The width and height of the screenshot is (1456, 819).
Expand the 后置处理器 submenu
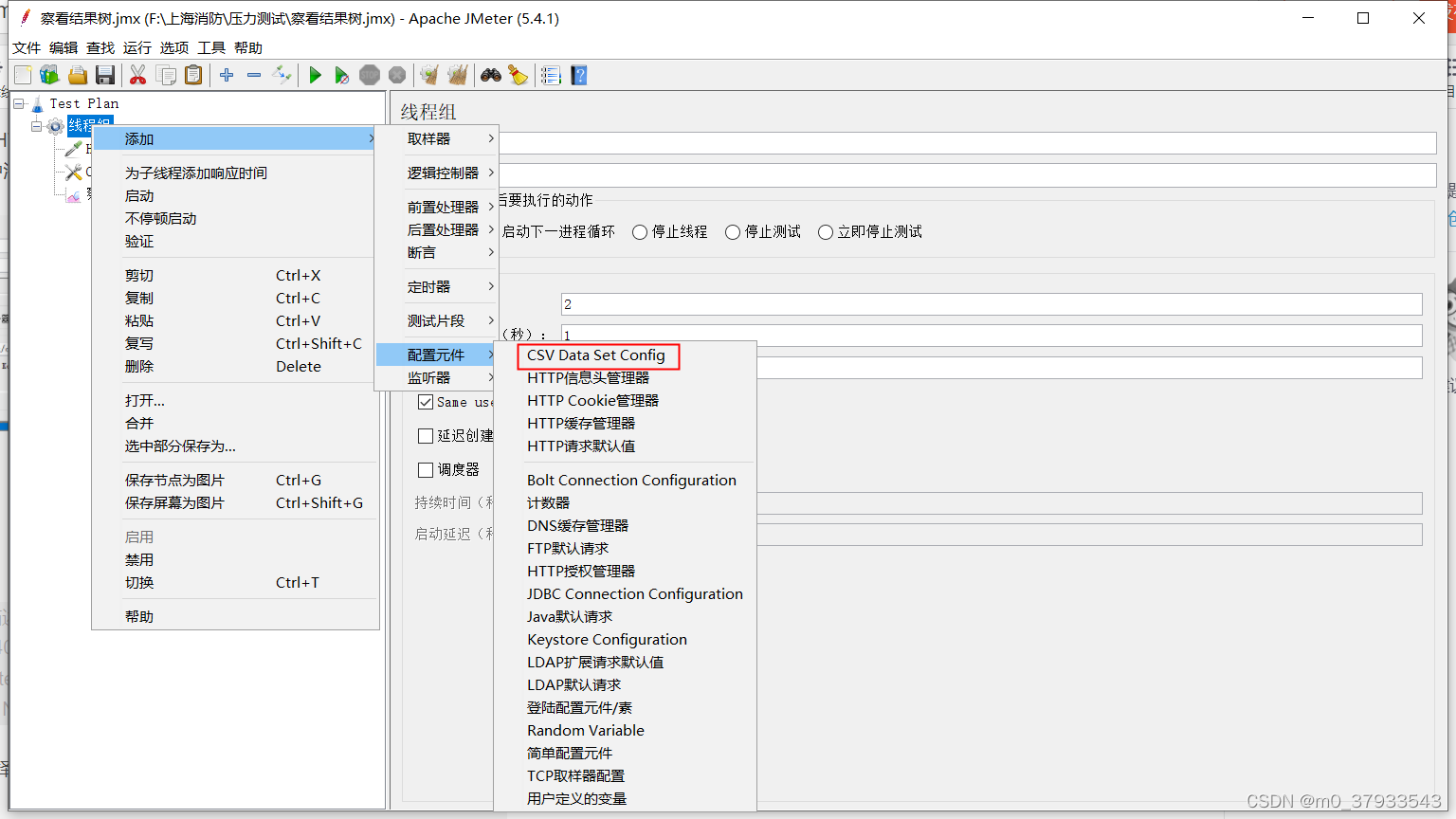(437, 229)
